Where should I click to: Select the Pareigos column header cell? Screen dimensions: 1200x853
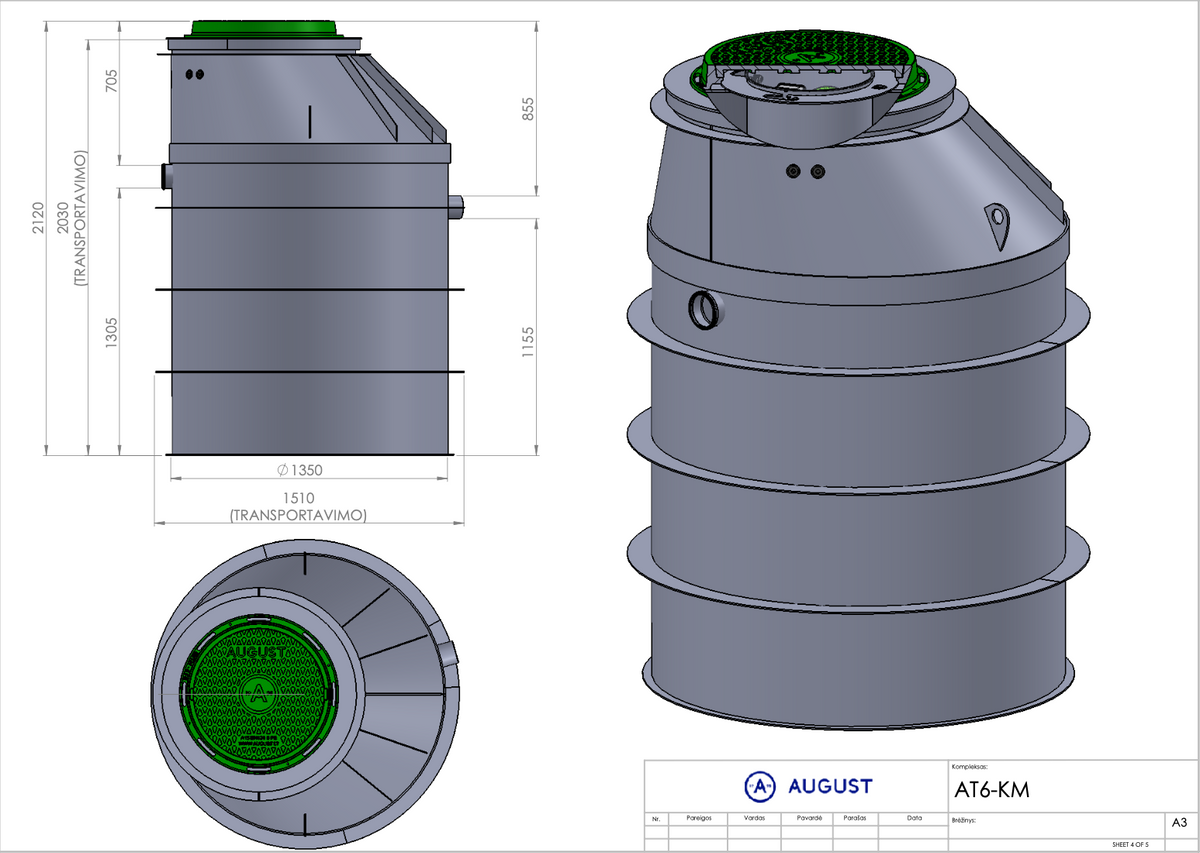tap(699, 818)
